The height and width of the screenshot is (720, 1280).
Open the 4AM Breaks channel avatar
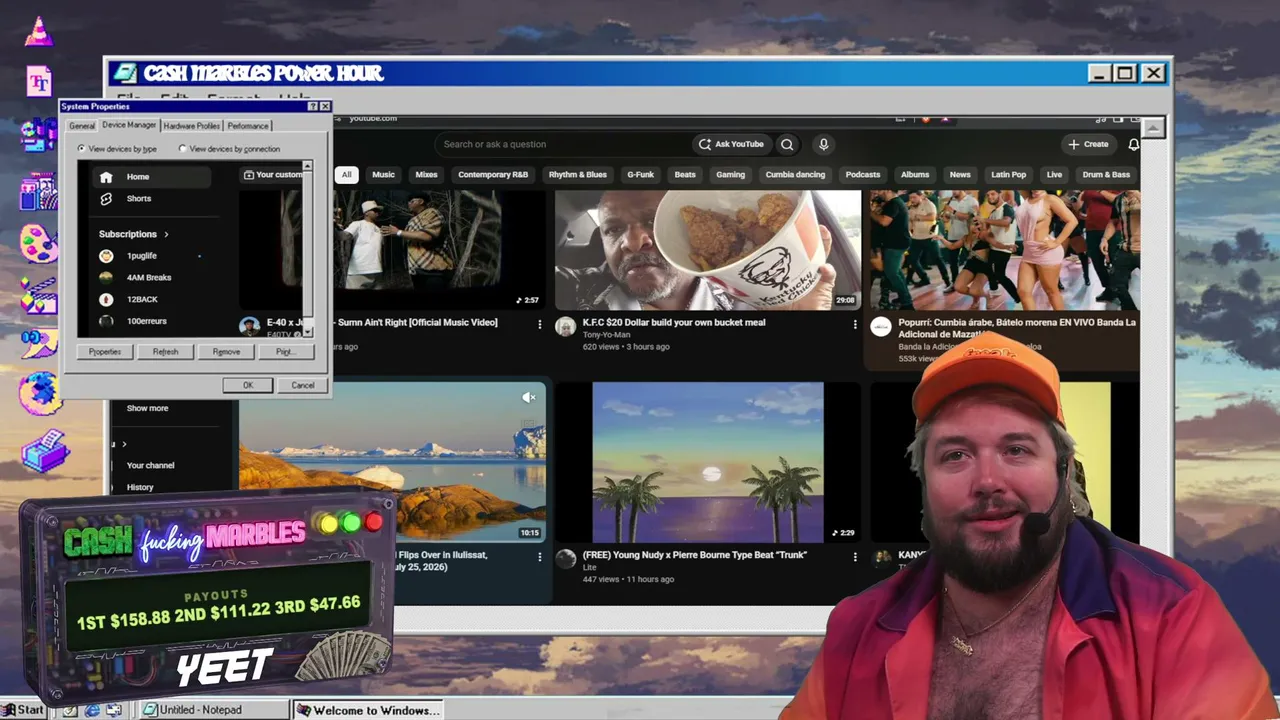pyautogui.click(x=106, y=277)
